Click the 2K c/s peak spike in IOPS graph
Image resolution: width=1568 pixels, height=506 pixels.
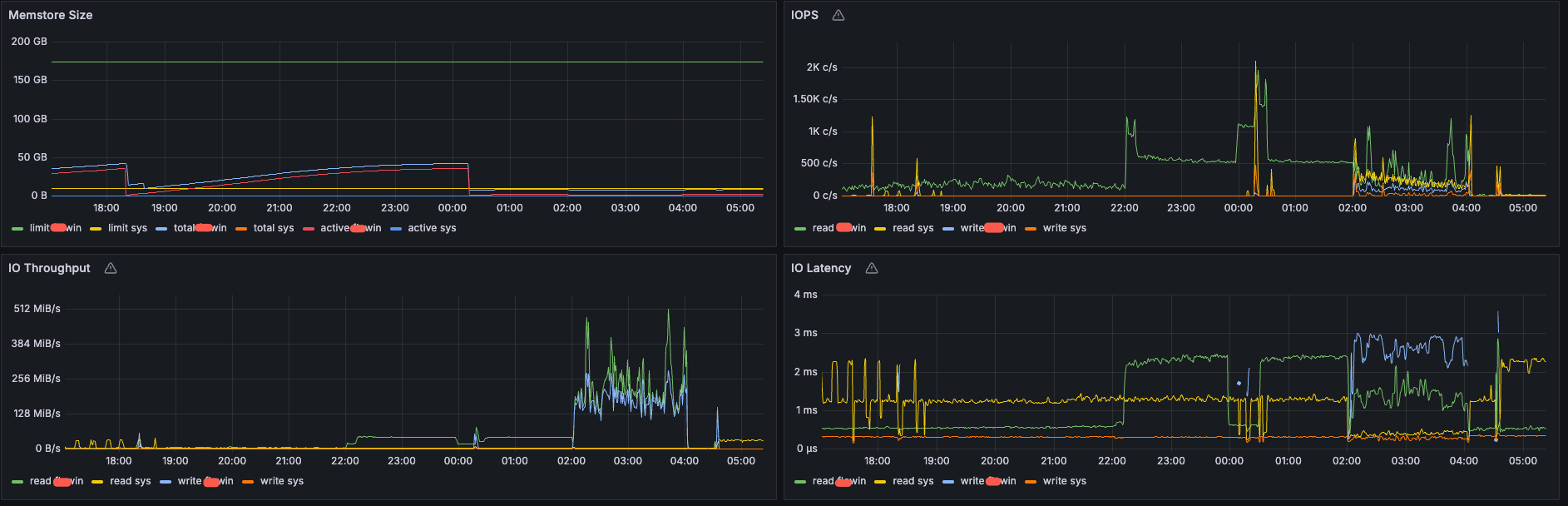click(1255, 65)
